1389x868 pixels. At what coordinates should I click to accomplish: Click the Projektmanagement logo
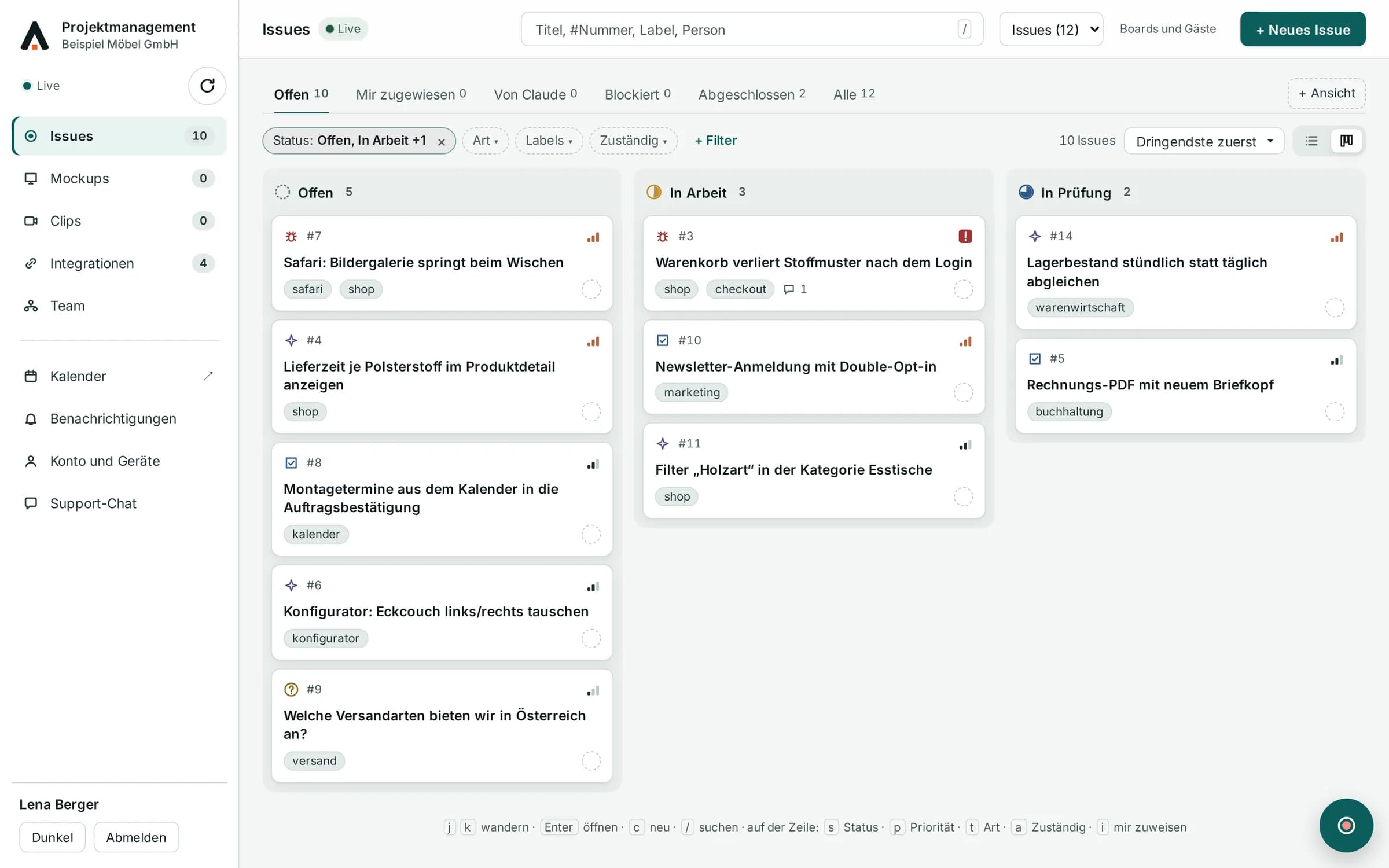[35, 35]
